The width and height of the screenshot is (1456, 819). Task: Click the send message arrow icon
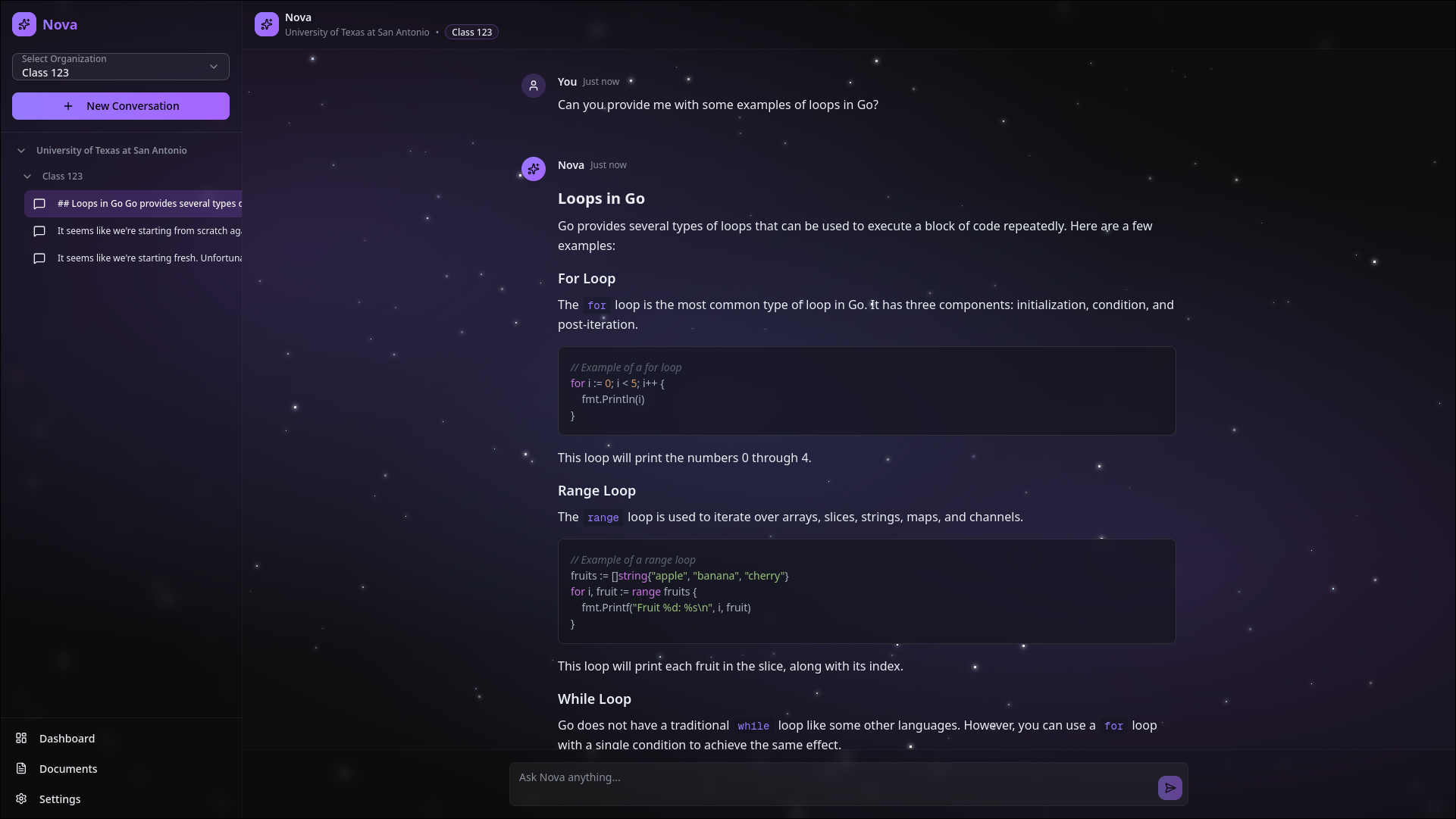click(x=1169, y=788)
